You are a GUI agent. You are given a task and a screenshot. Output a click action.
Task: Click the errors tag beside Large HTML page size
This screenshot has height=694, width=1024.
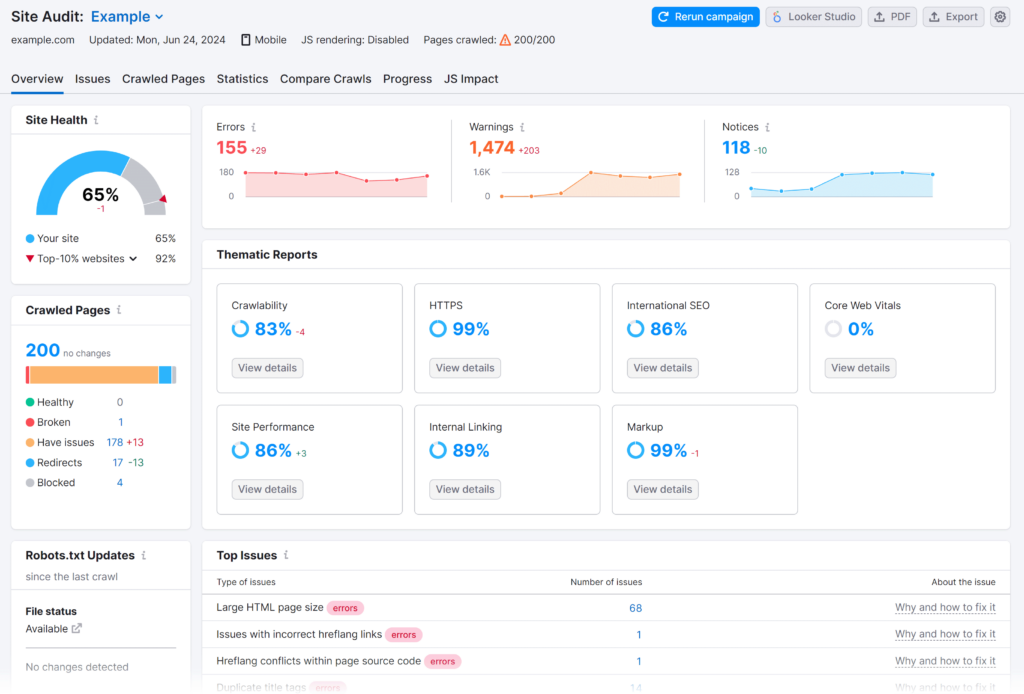345,608
